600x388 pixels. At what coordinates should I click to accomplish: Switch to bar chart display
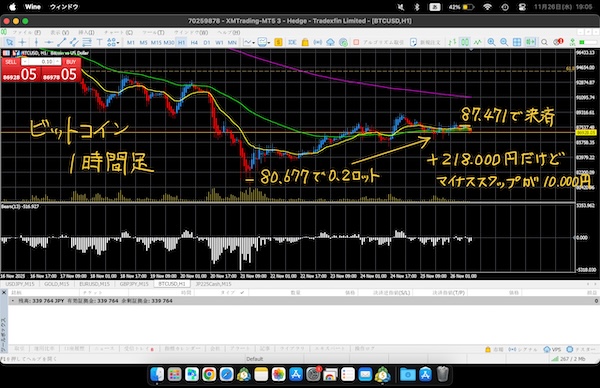[x=452, y=42]
